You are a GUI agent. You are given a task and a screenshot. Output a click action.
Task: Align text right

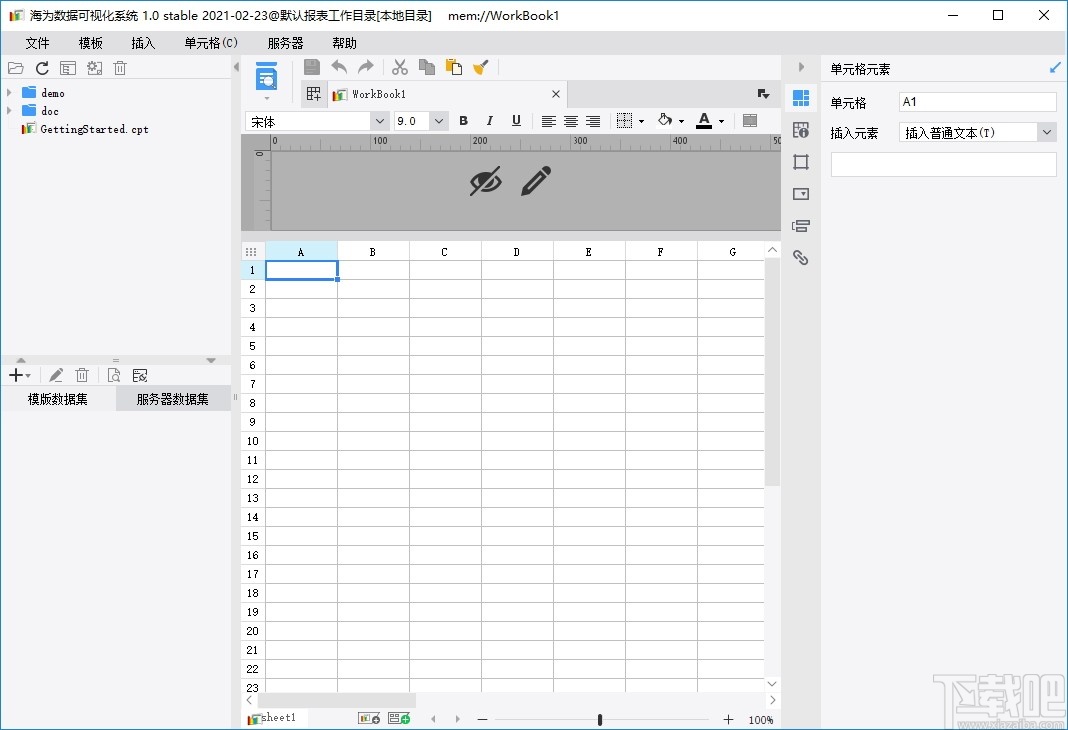[593, 121]
